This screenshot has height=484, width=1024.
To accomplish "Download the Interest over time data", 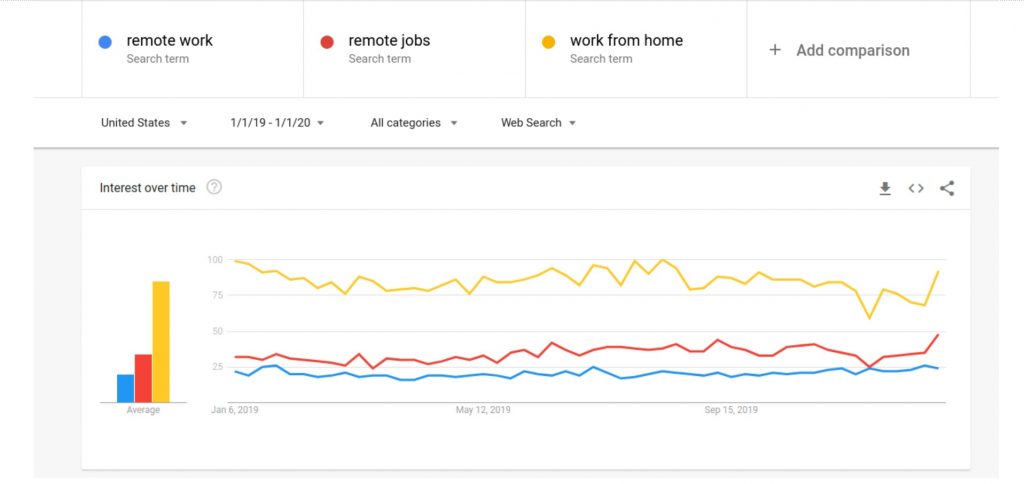I will 885,188.
